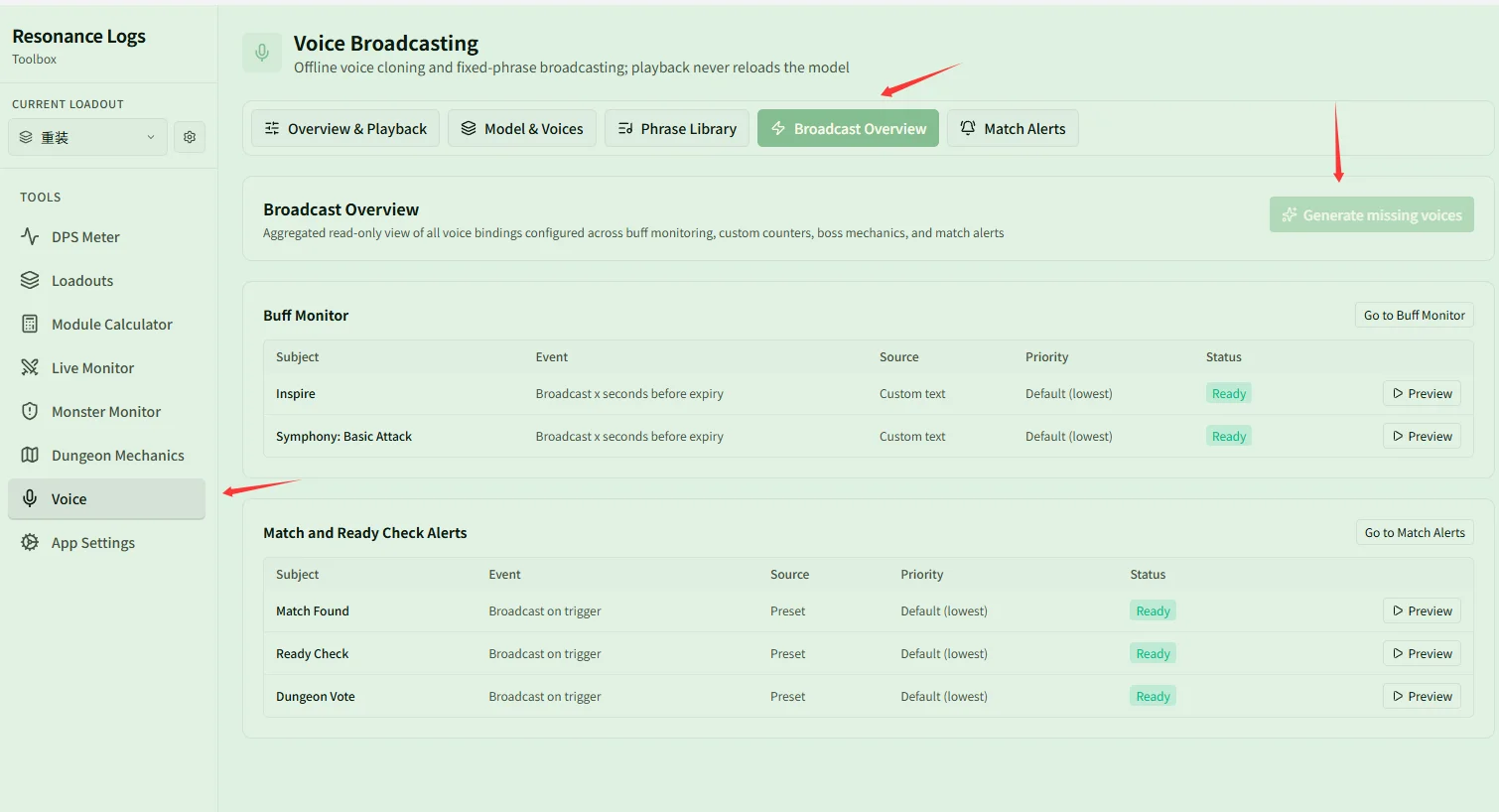Open the Module Calculator tool
Viewport: 1499px width, 812px height.
(x=106, y=324)
